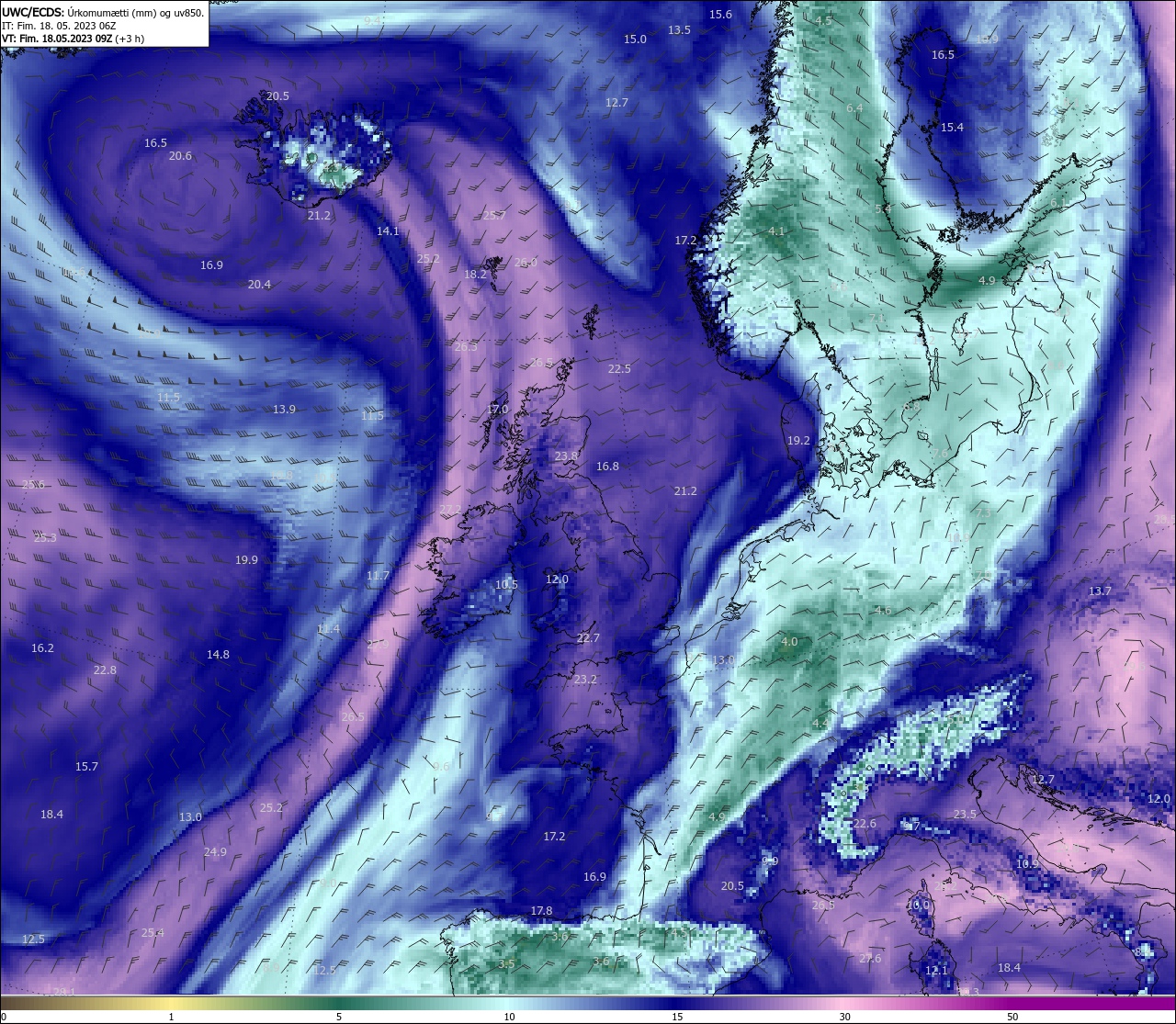Screen dimensions: 1176x1024
Task: Click the 13.5 value near the top
Action: (679, 30)
